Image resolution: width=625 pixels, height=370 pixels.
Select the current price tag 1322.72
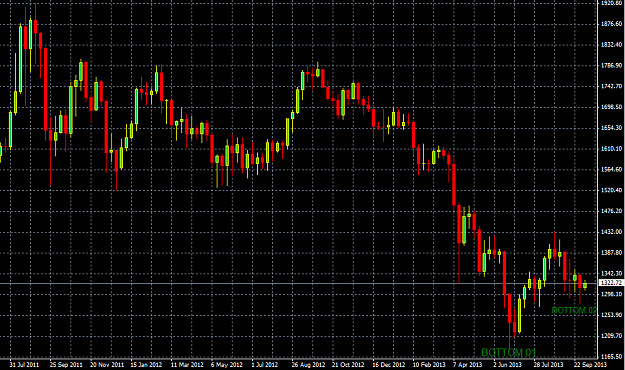point(611,283)
